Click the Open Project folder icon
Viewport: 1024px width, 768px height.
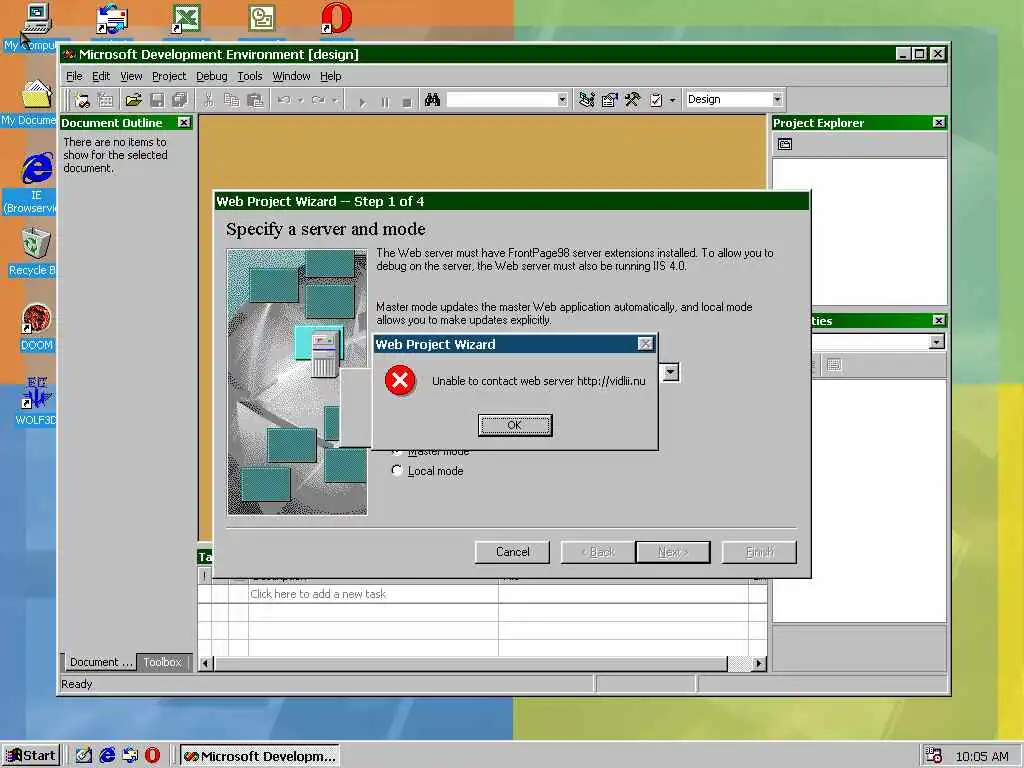click(x=133, y=100)
